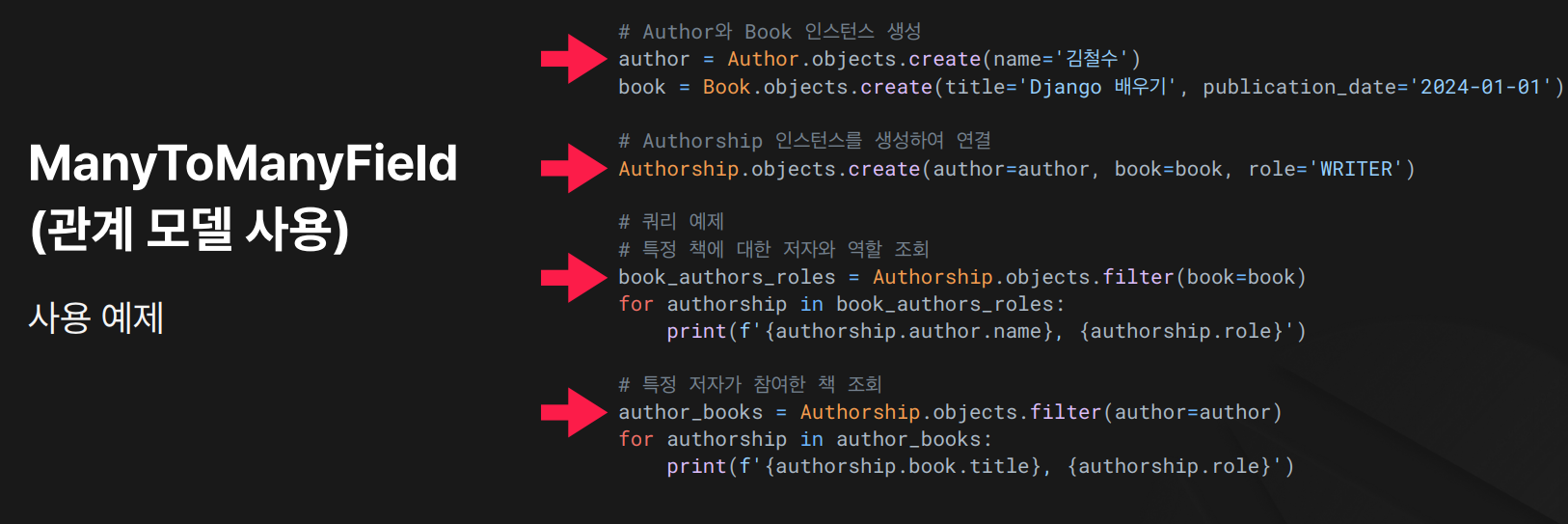1568x524 pixels.
Task: Click the comment '# Author와 Book 인스턴스 생성'
Action: (770, 32)
